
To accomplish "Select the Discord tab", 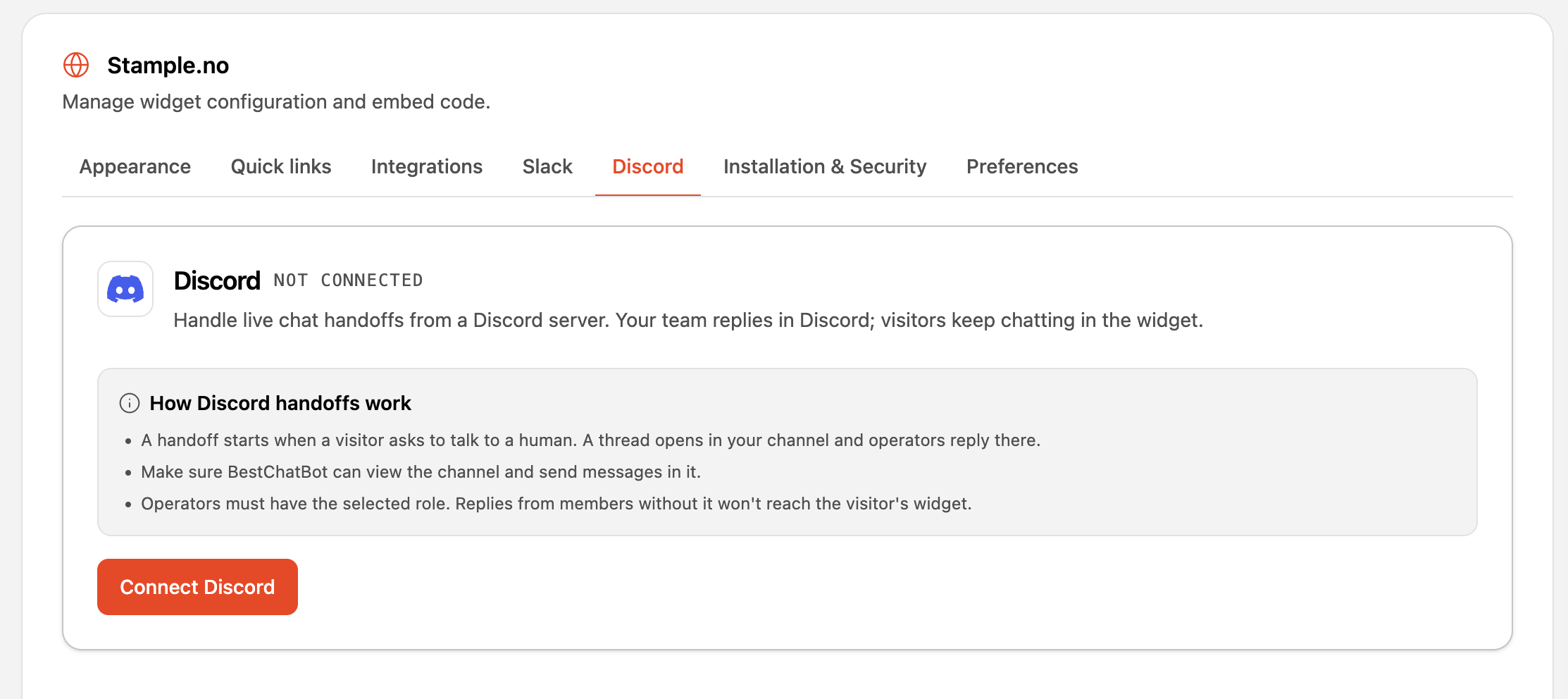I will click(648, 166).
